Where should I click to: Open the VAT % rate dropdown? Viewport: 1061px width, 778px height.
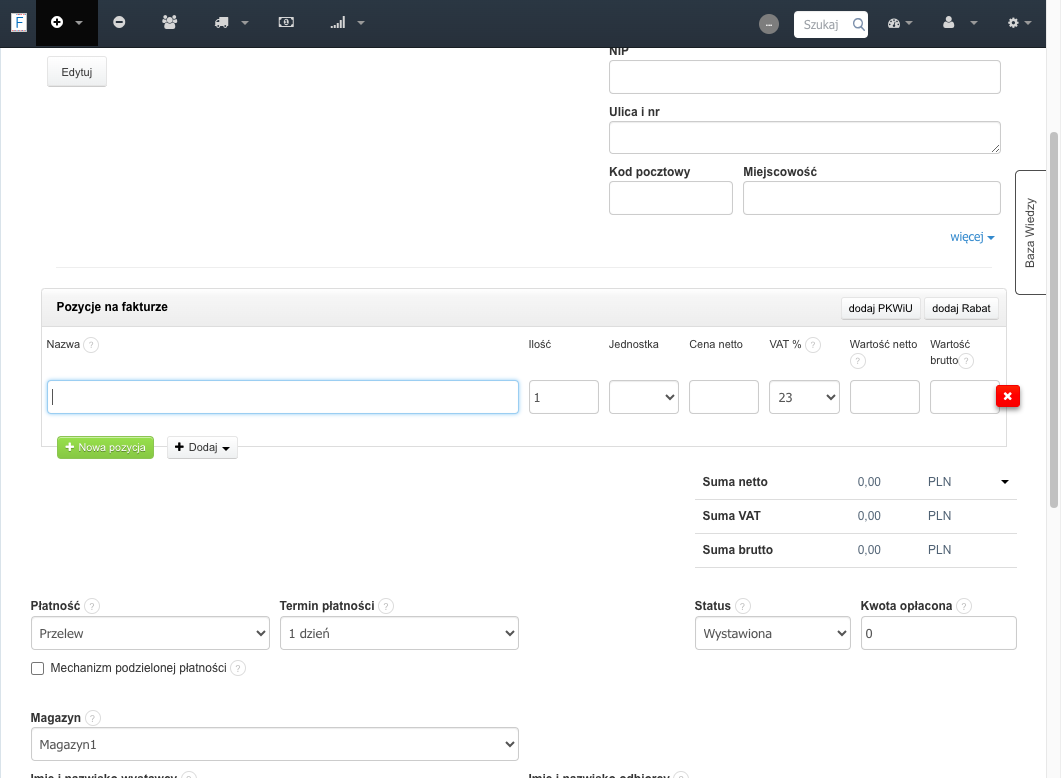[x=804, y=397]
